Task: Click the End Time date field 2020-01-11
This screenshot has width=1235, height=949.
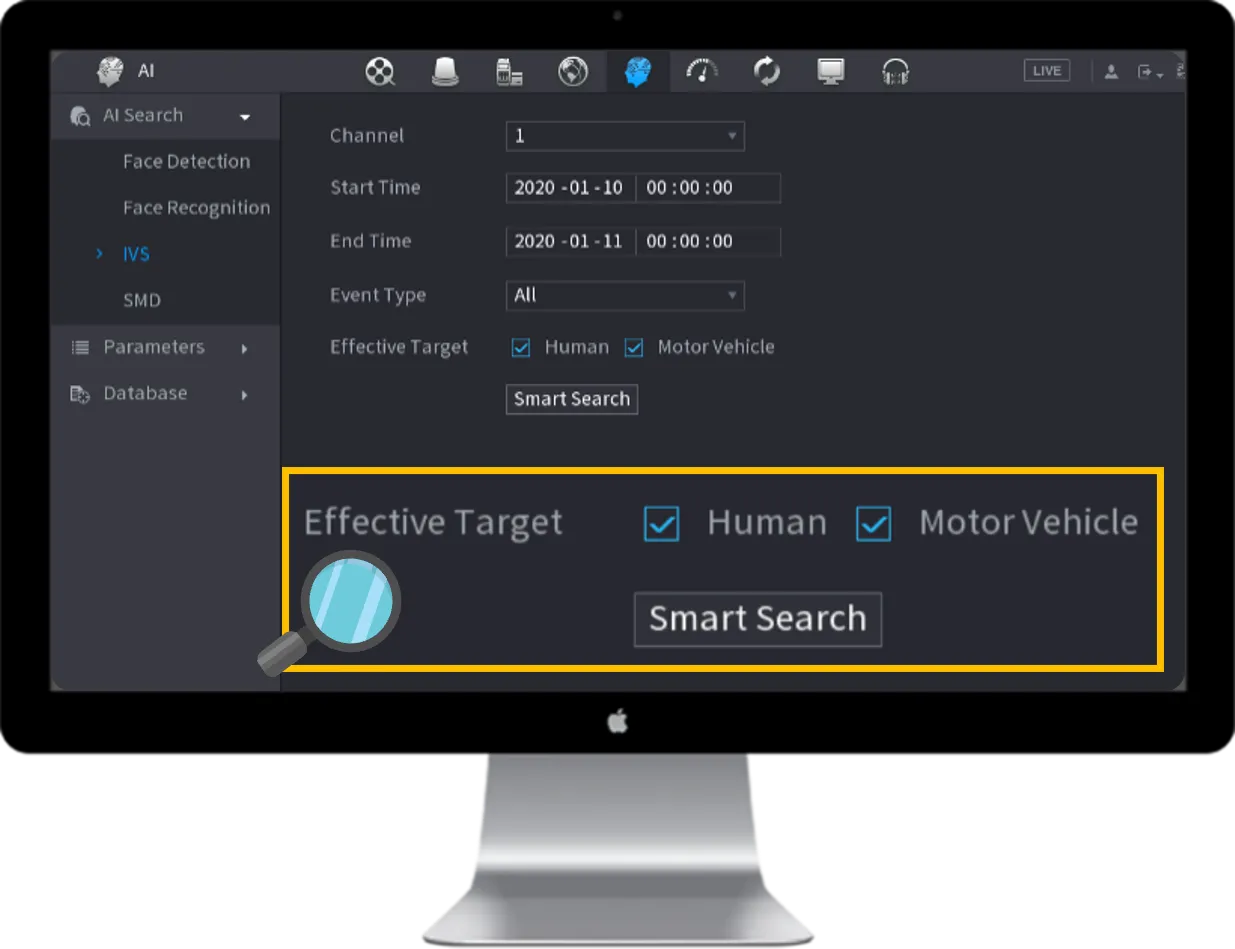Action: (x=570, y=241)
